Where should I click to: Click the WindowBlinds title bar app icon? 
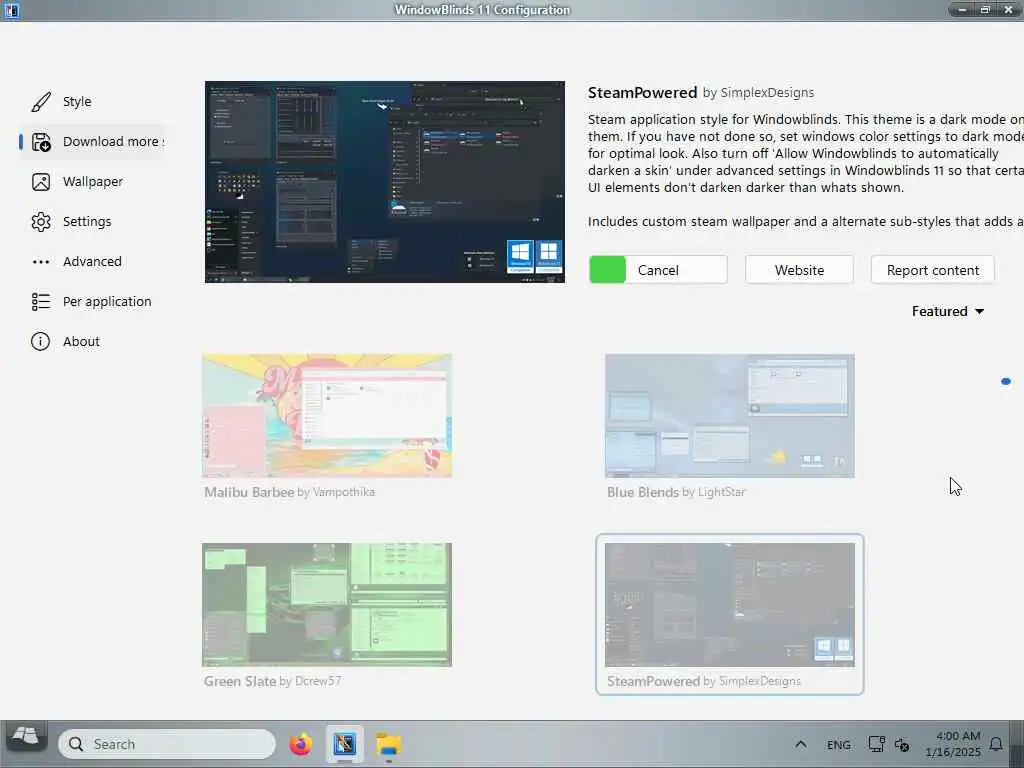pyautogui.click(x=12, y=10)
